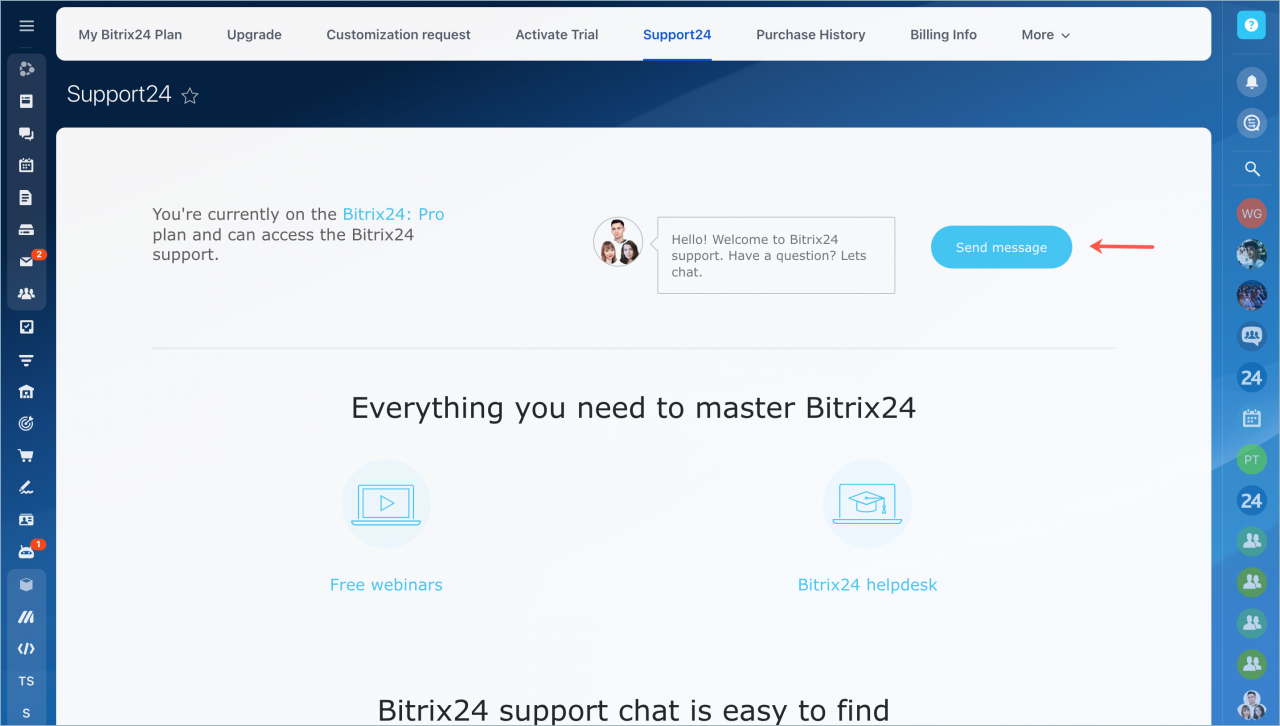Open the WG avatar chat
Viewport: 1280px width, 726px height.
1251,213
